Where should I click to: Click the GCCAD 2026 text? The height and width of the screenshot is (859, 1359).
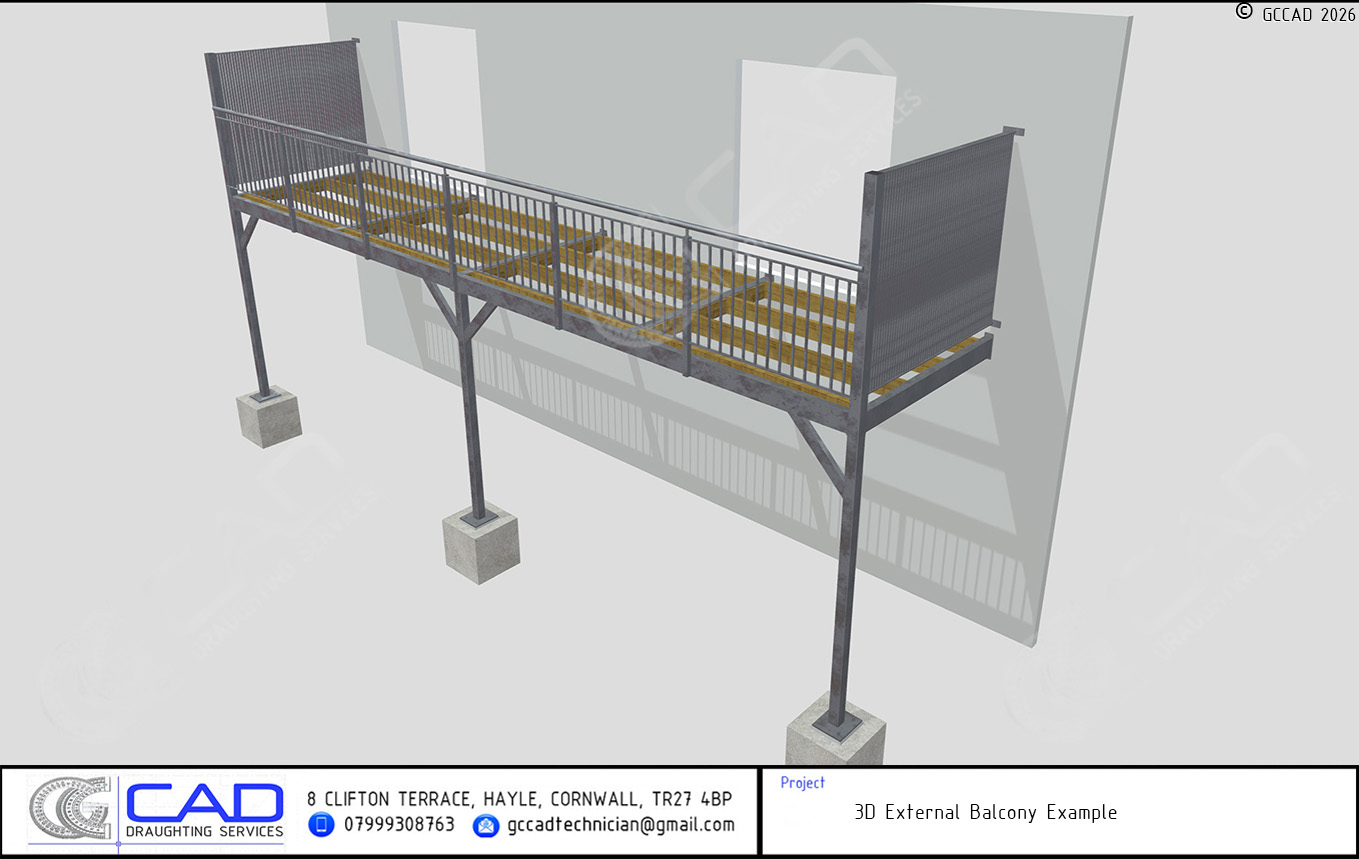point(1308,14)
